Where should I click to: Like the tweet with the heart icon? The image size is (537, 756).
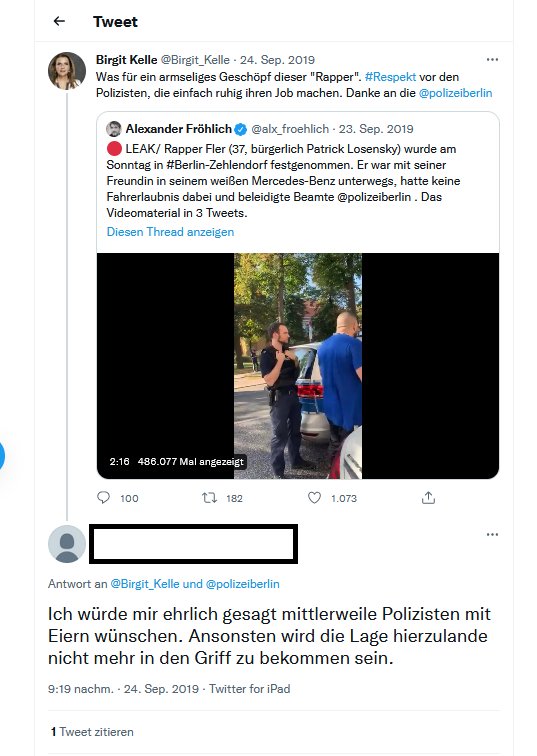314,498
